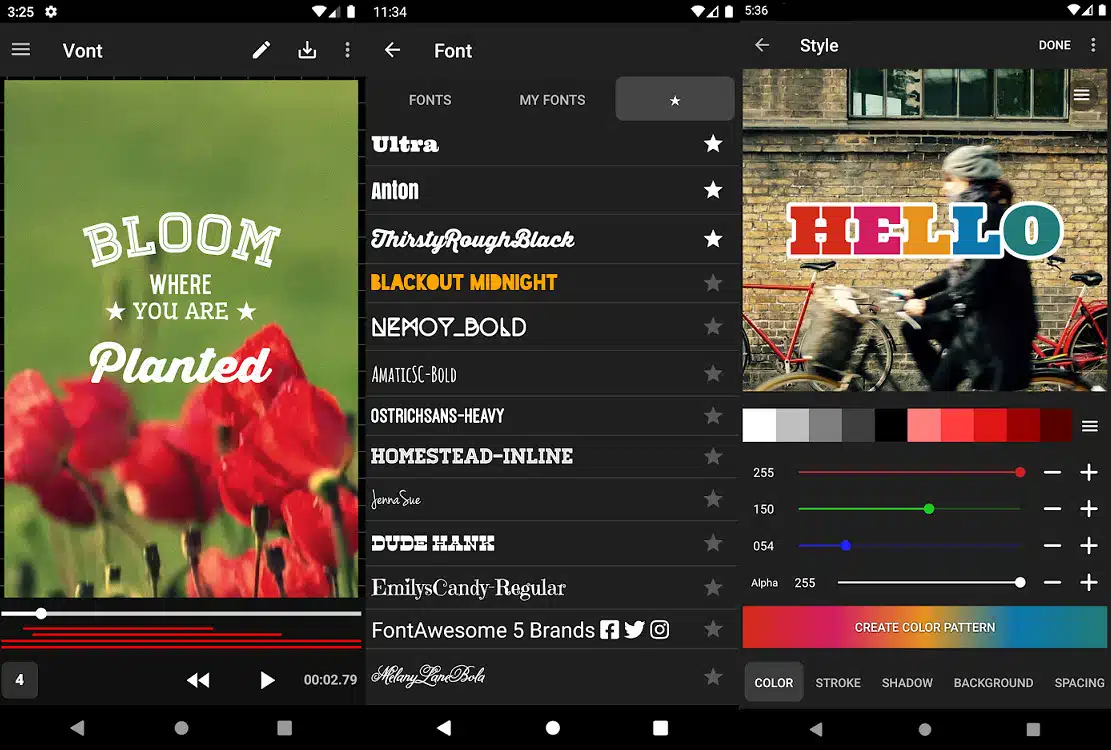This screenshot has height=750, width=1111.
Task: Decrease the Alpha value with minus
Action: pos(1052,583)
